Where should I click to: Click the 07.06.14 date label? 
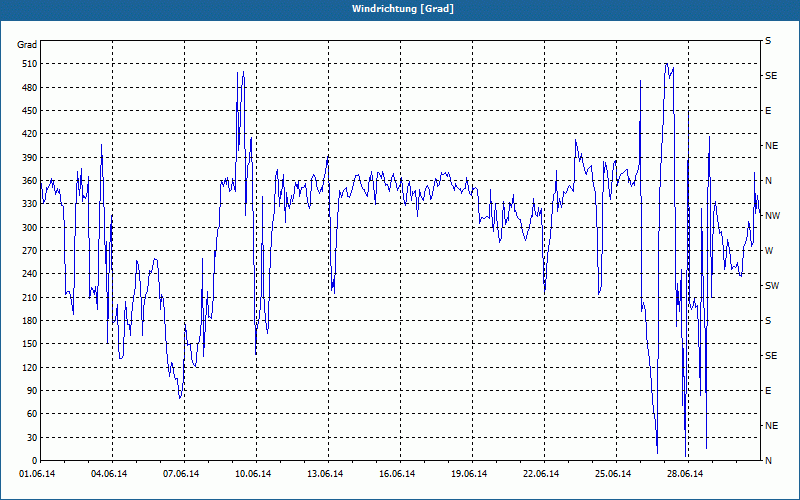[181, 474]
